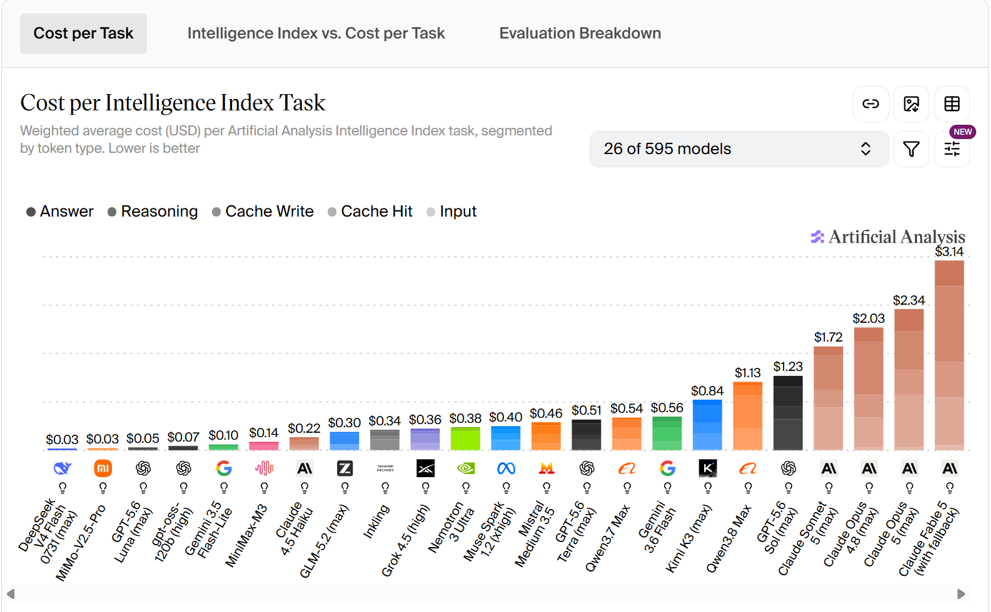Open chart settings sliders icon marked NEW
The height and width of the screenshot is (612, 991).
(952, 149)
